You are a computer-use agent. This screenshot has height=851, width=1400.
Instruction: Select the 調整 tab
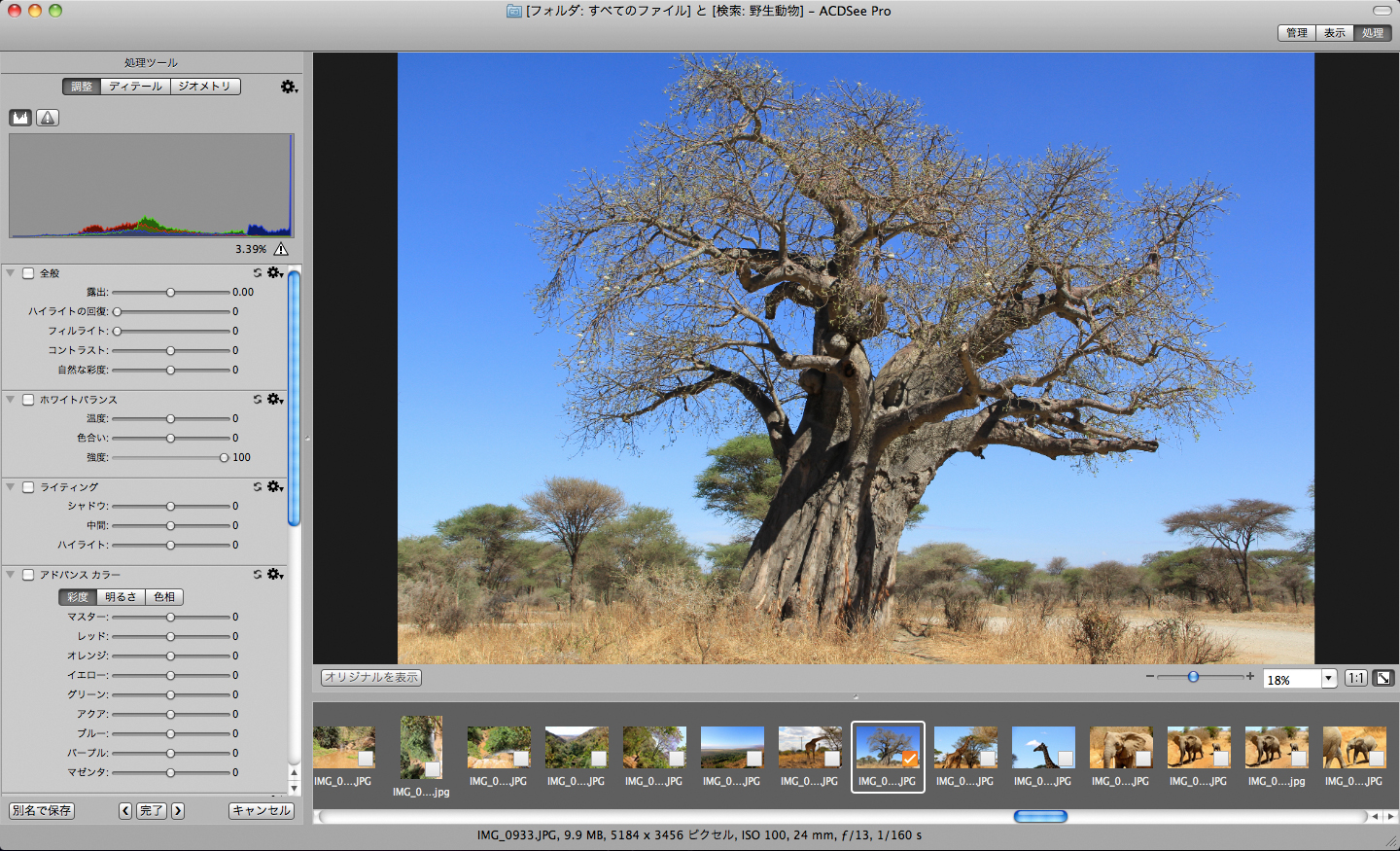click(x=82, y=87)
